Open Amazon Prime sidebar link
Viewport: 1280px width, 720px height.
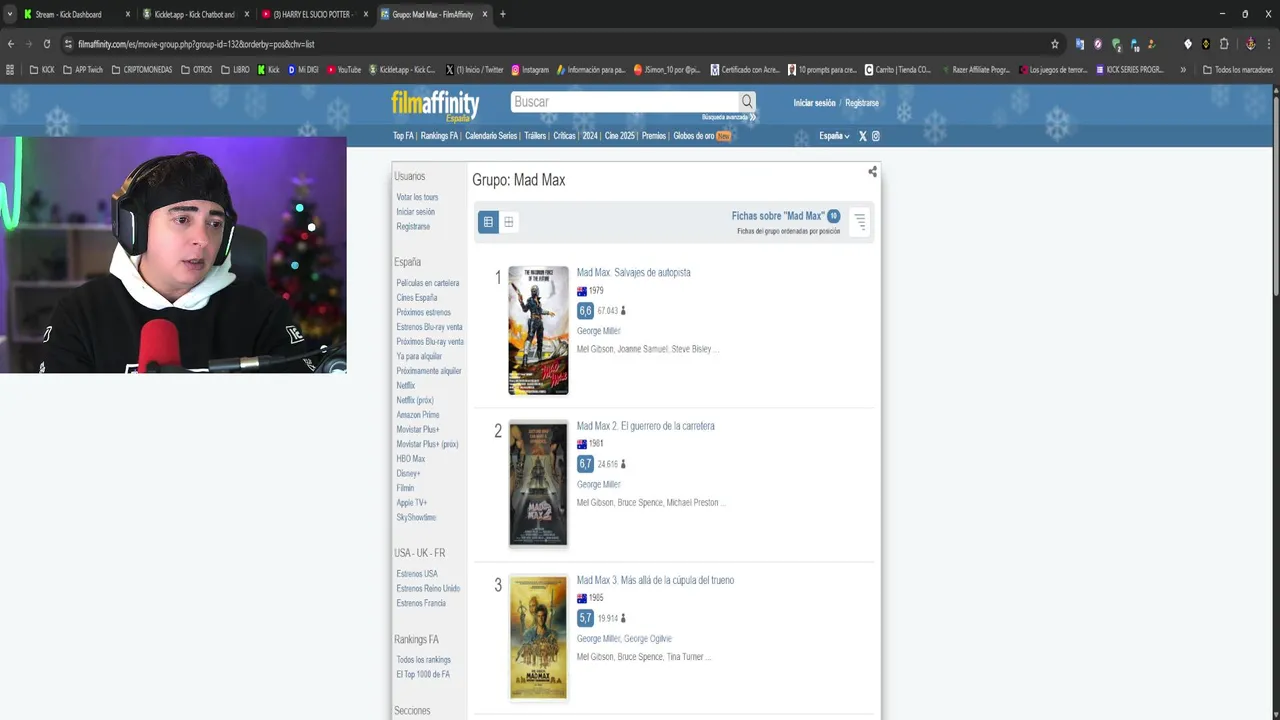[x=417, y=414]
